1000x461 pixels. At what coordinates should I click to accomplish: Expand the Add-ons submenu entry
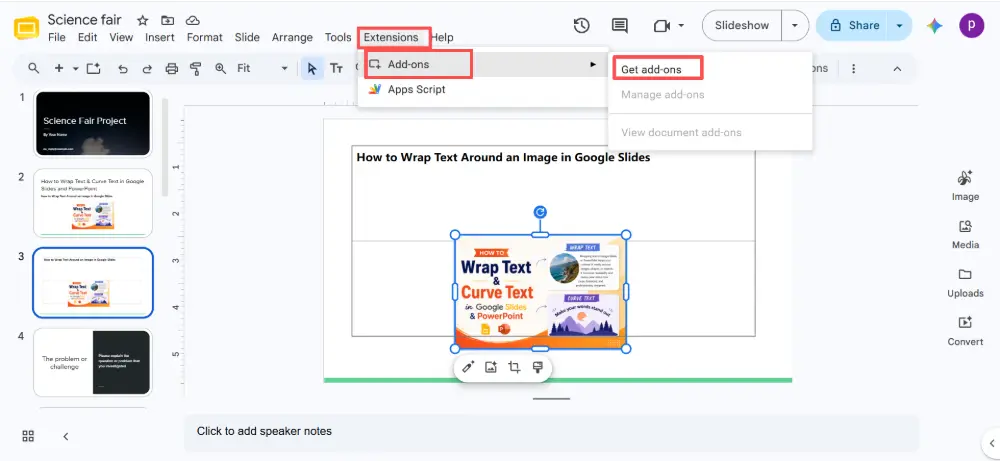tap(483, 64)
